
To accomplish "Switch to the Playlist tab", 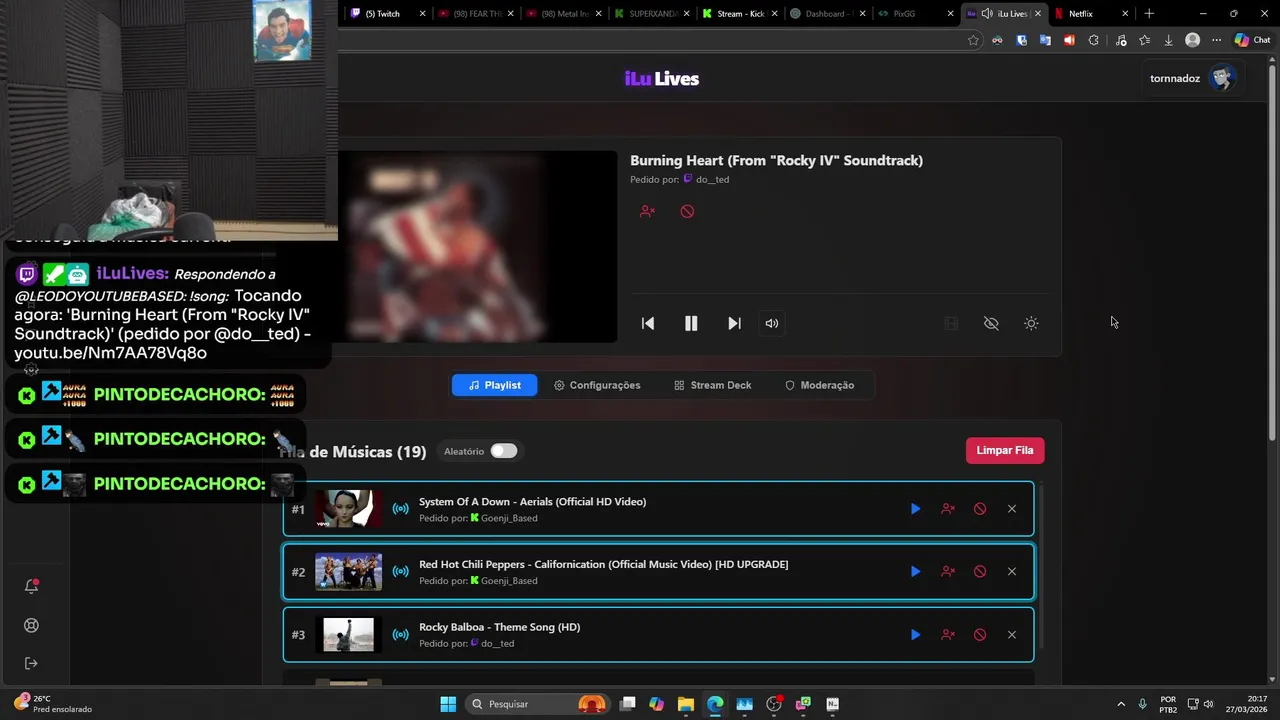I will [494, 385].
